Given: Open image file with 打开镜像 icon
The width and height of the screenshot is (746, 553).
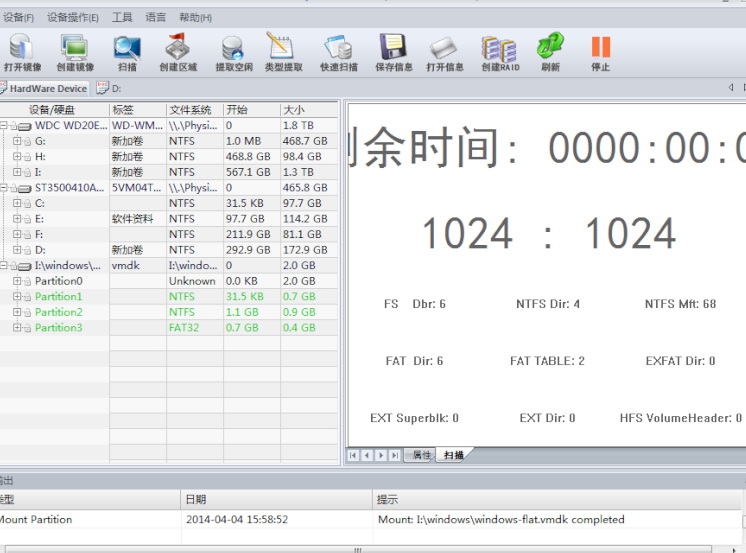Looking at the screenshot, I should point(22,52).
